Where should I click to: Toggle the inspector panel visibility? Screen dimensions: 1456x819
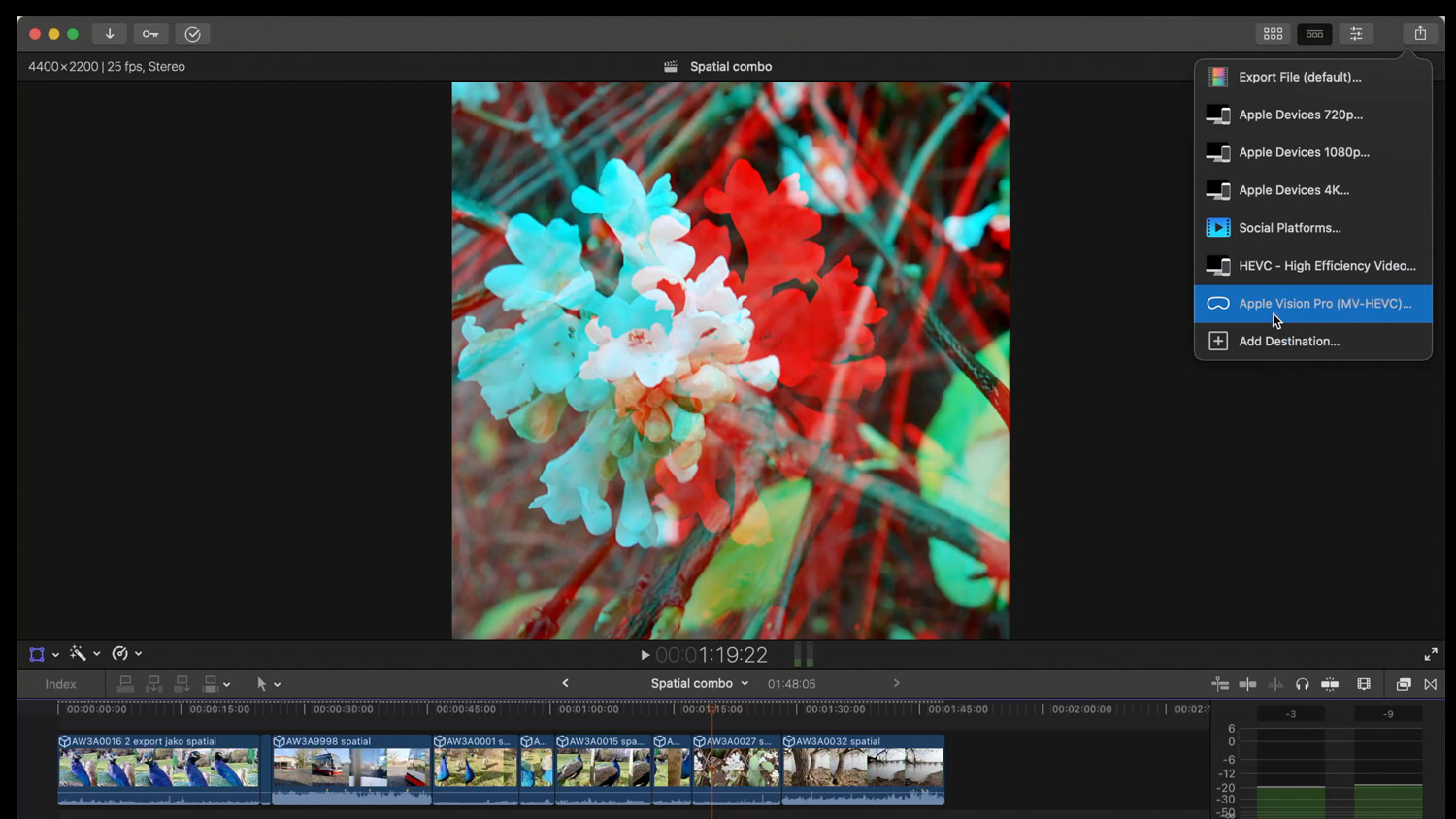coord(1356,34)
